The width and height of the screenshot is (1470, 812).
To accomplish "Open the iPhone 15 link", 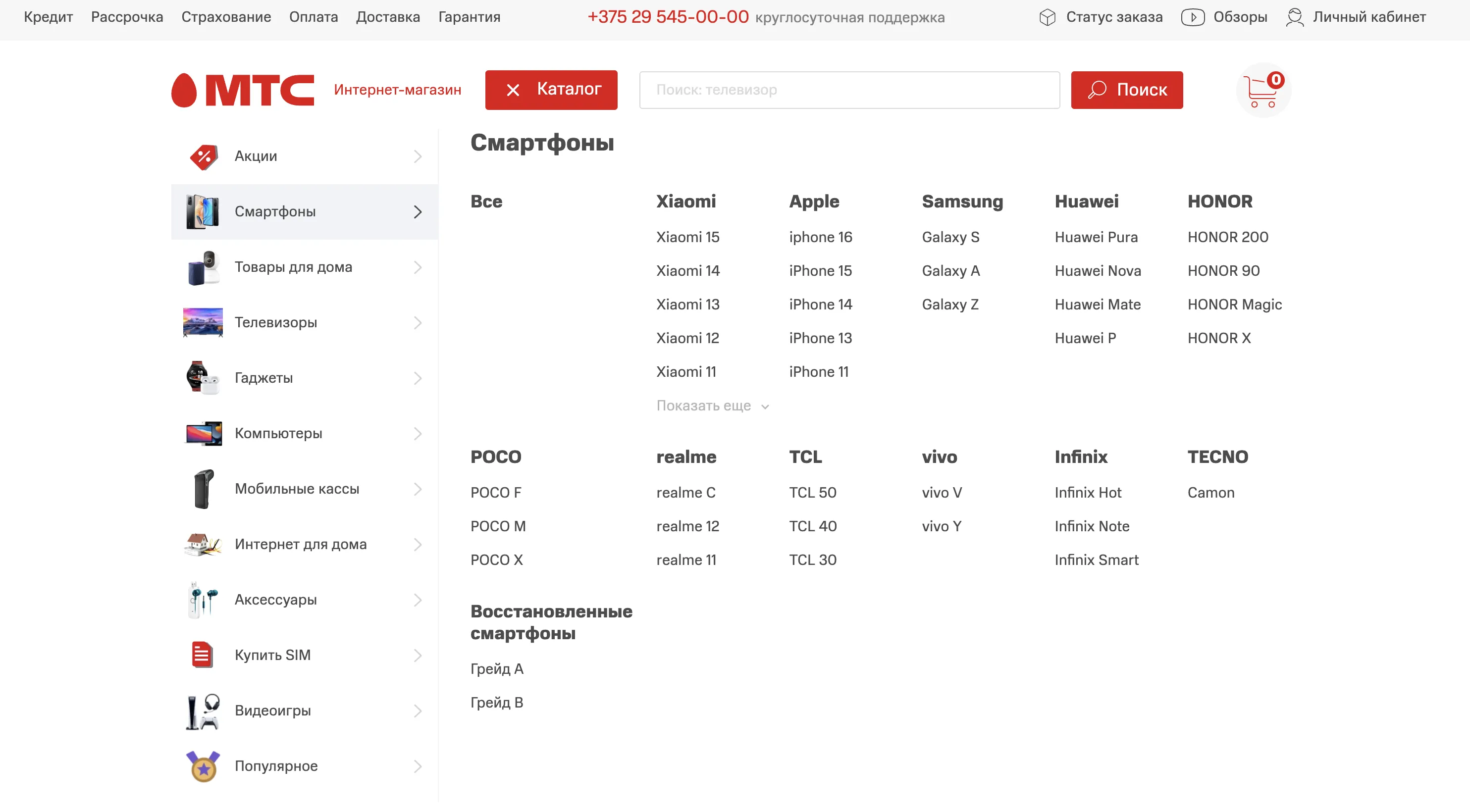I will (820, 270).
